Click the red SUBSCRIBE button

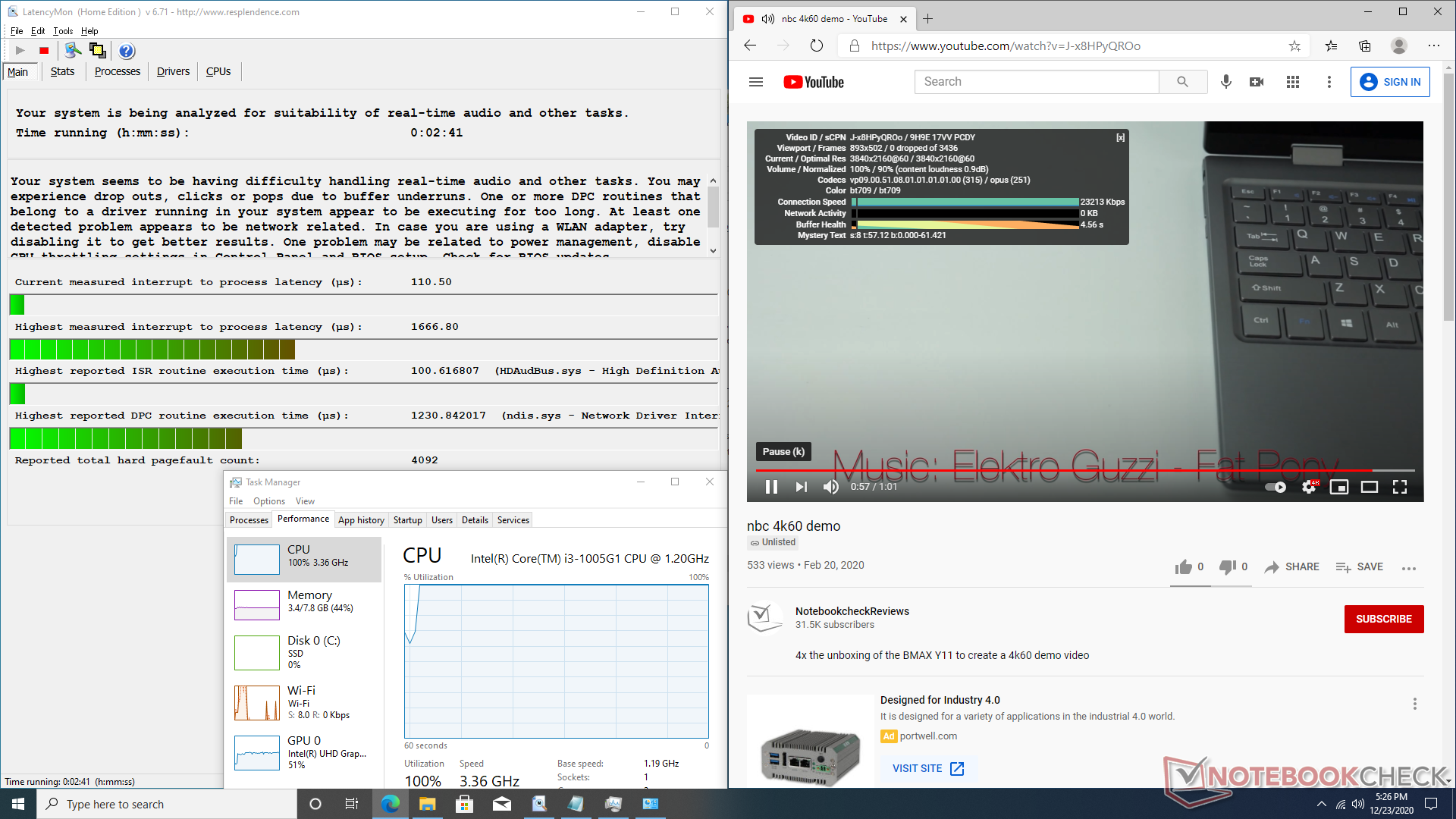[x=1383, y=619]
